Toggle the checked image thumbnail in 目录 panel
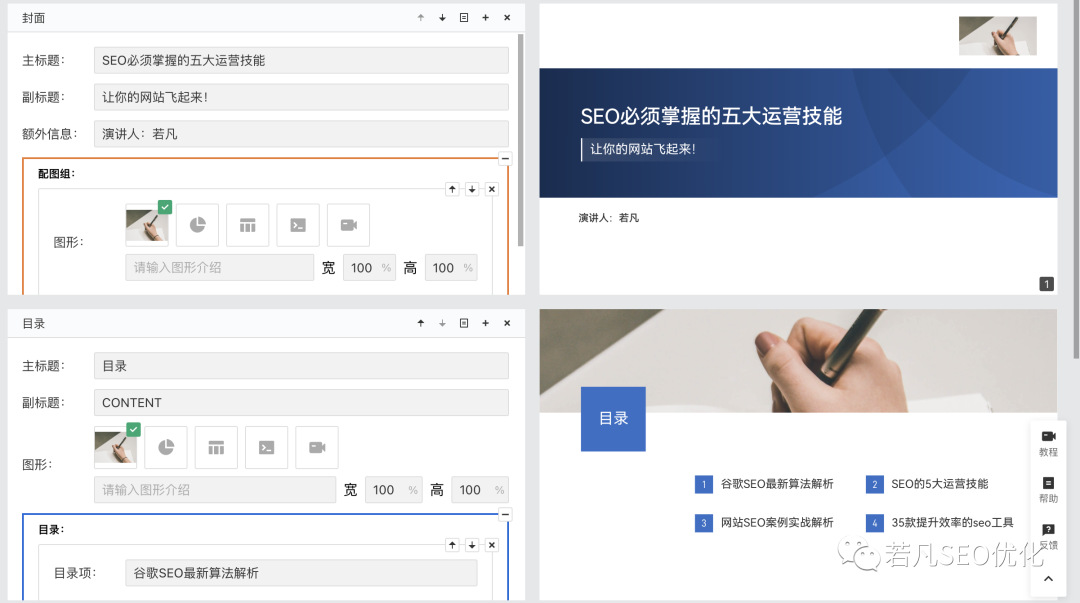Viewport: 1080px width, 603px height. pyautogui.click(x=115, y=446)
